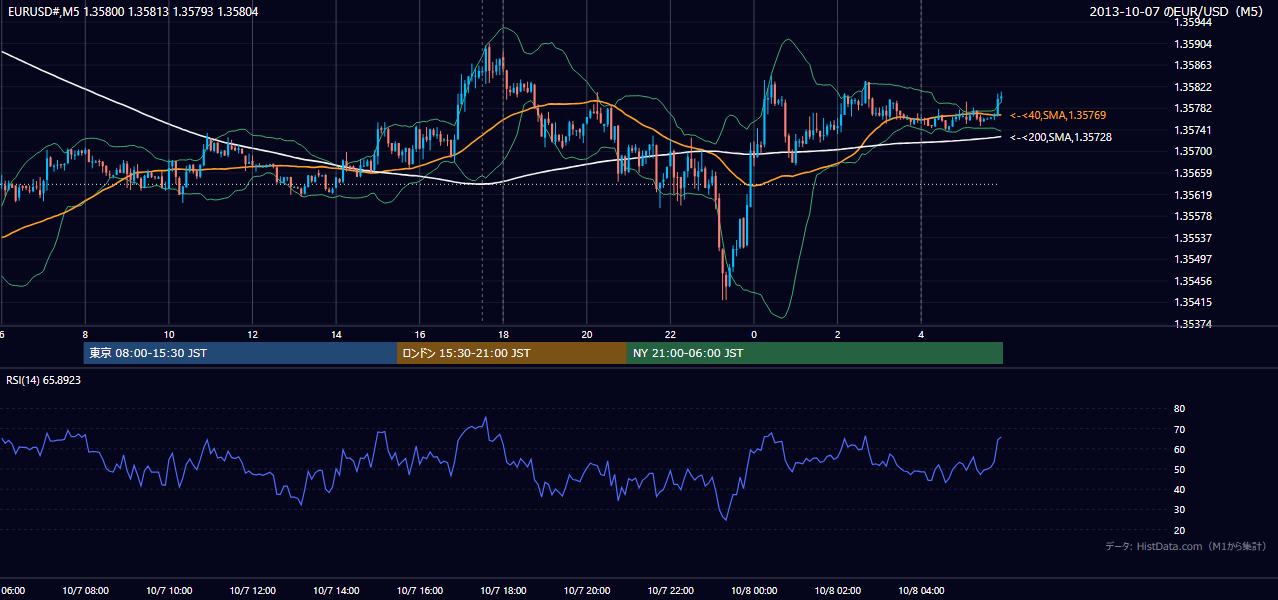Image resolution: width=1278 pixels, height=600 pixels.
Task: Click hour 12 tick under price chart
Action: 253,334
